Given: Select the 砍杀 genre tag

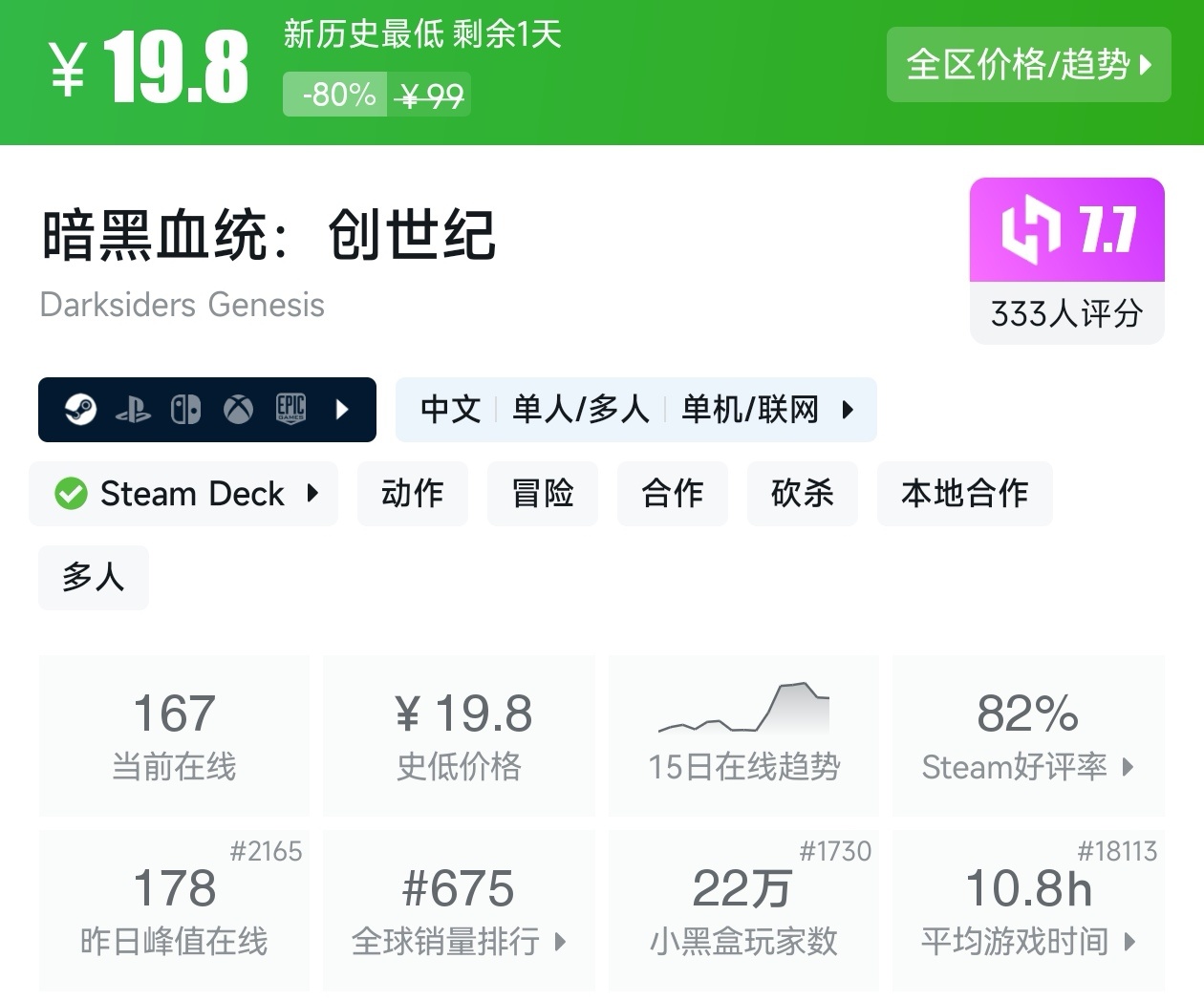Looking at the screenshot, I should coord(803,494).
